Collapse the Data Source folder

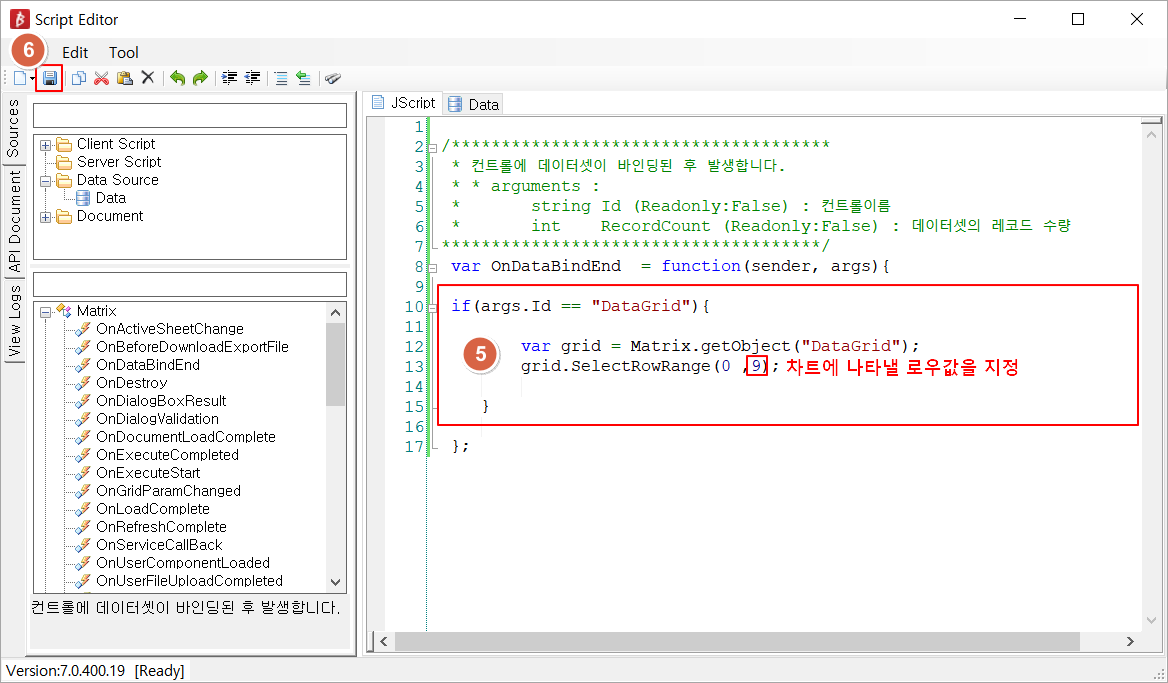pos(46,181)
